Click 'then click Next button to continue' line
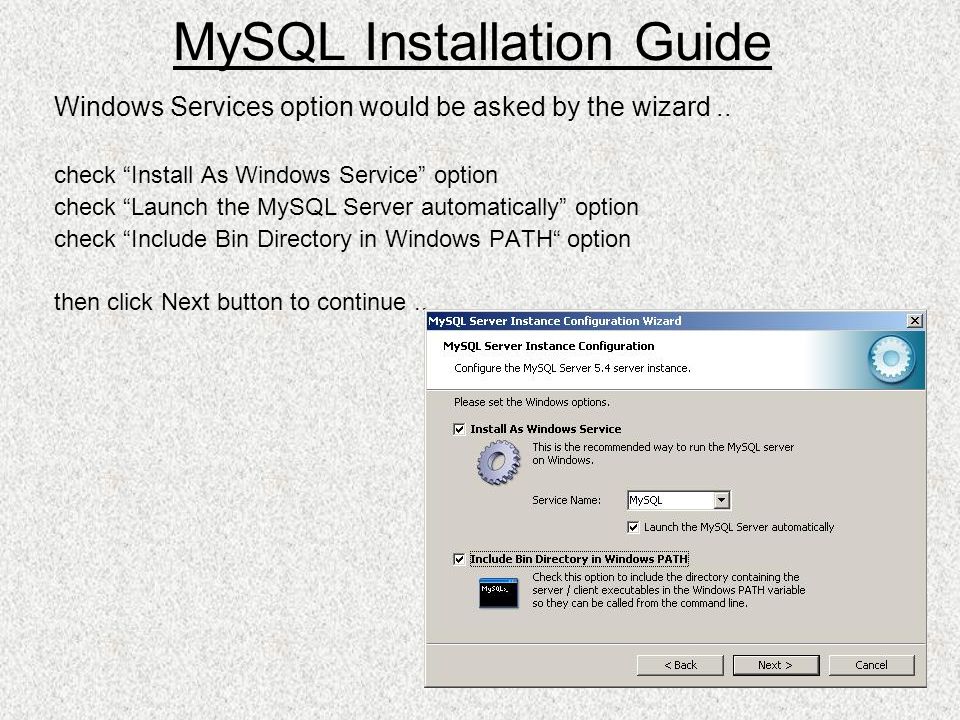 point(240,302)
